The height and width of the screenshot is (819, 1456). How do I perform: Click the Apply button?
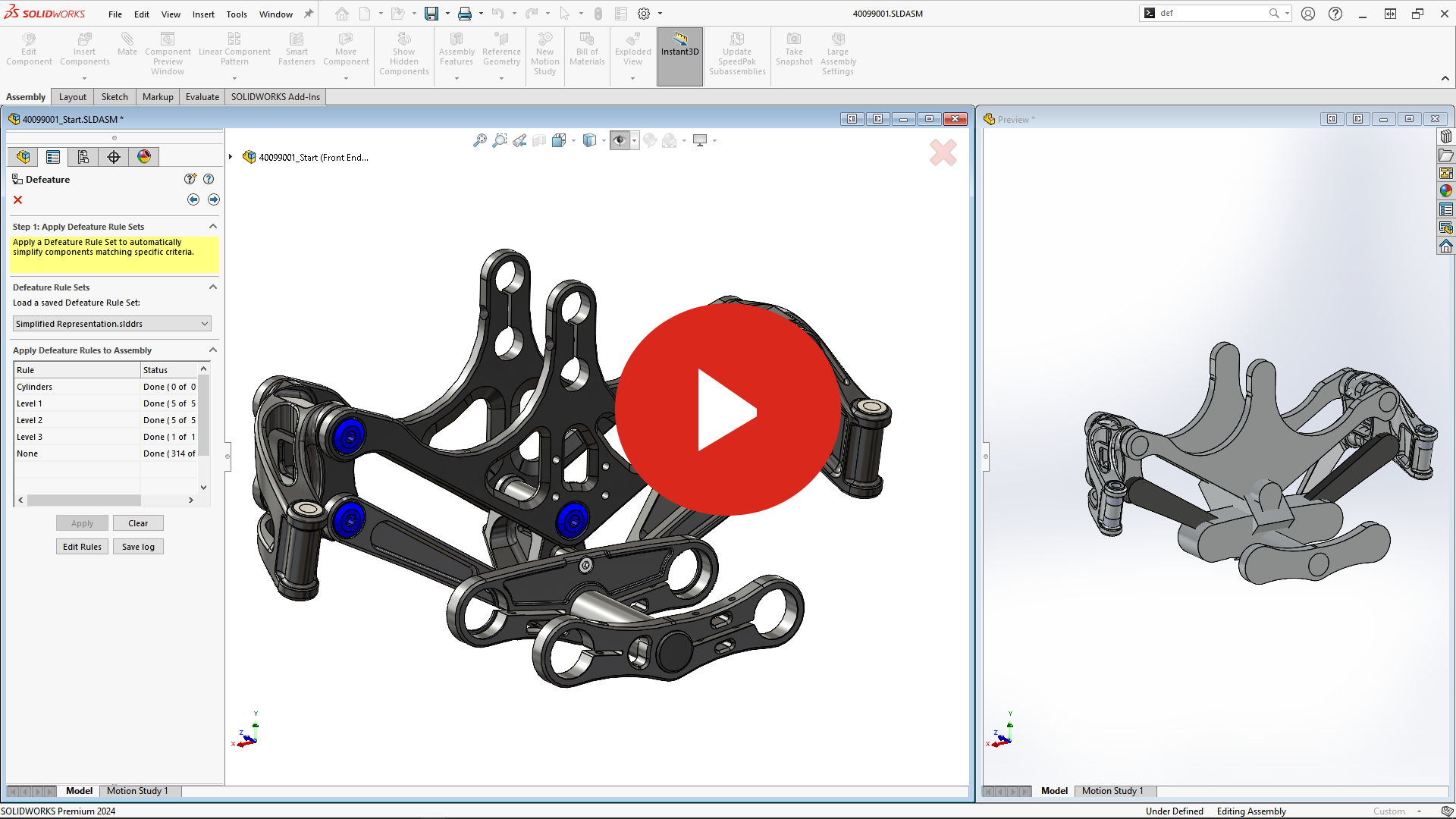(x=82, y=523)
